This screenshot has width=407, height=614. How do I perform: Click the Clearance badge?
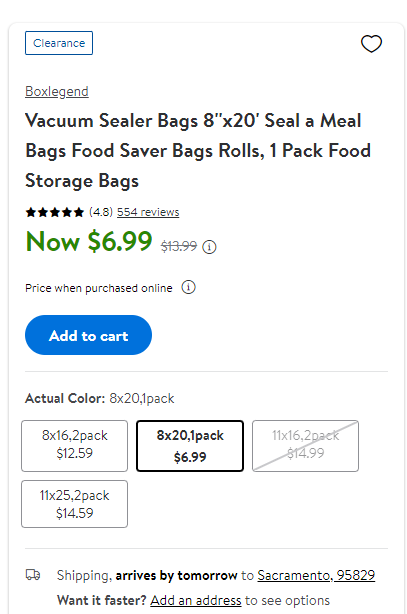tap(59, 43)
